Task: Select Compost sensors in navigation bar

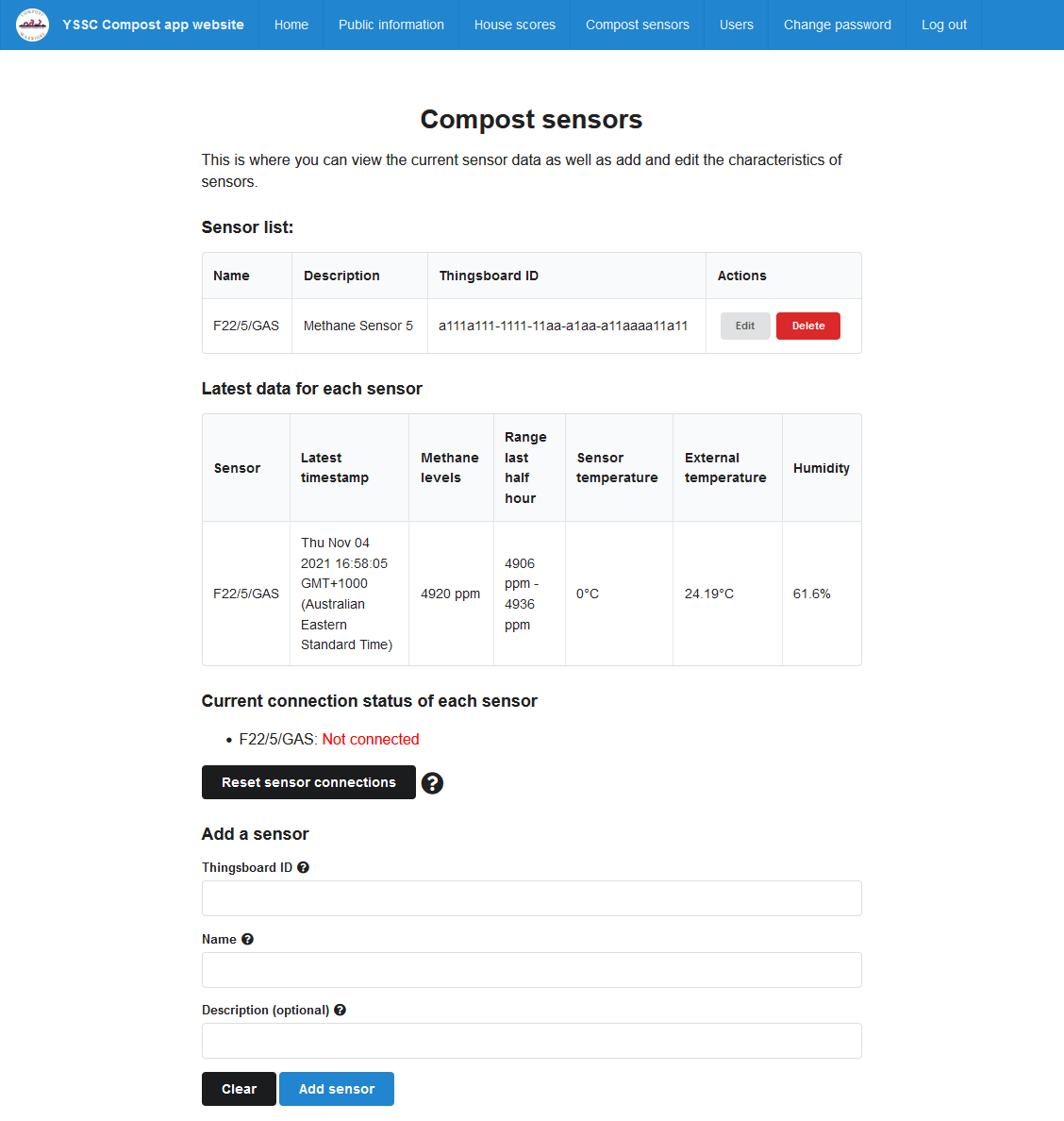Action: (637, 25)
